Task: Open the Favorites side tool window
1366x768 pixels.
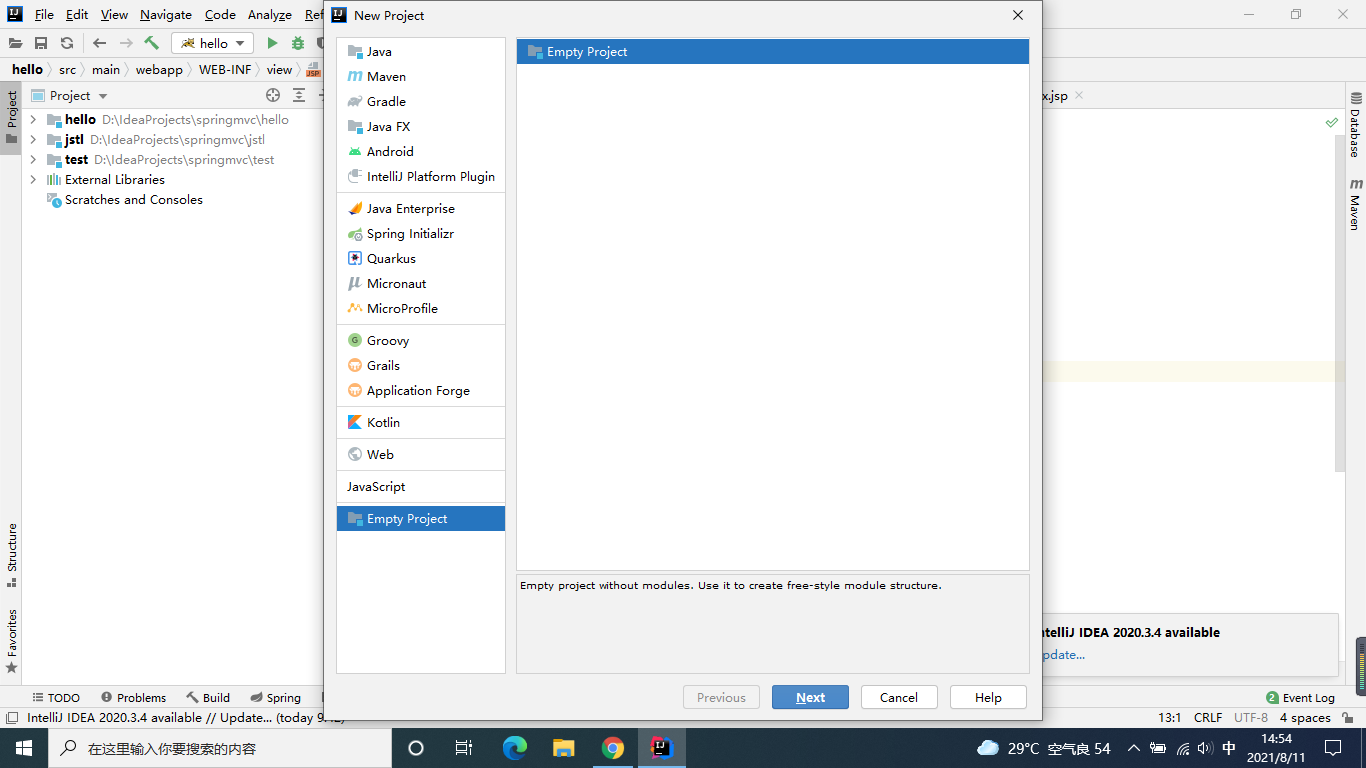Action: [11, 640]
